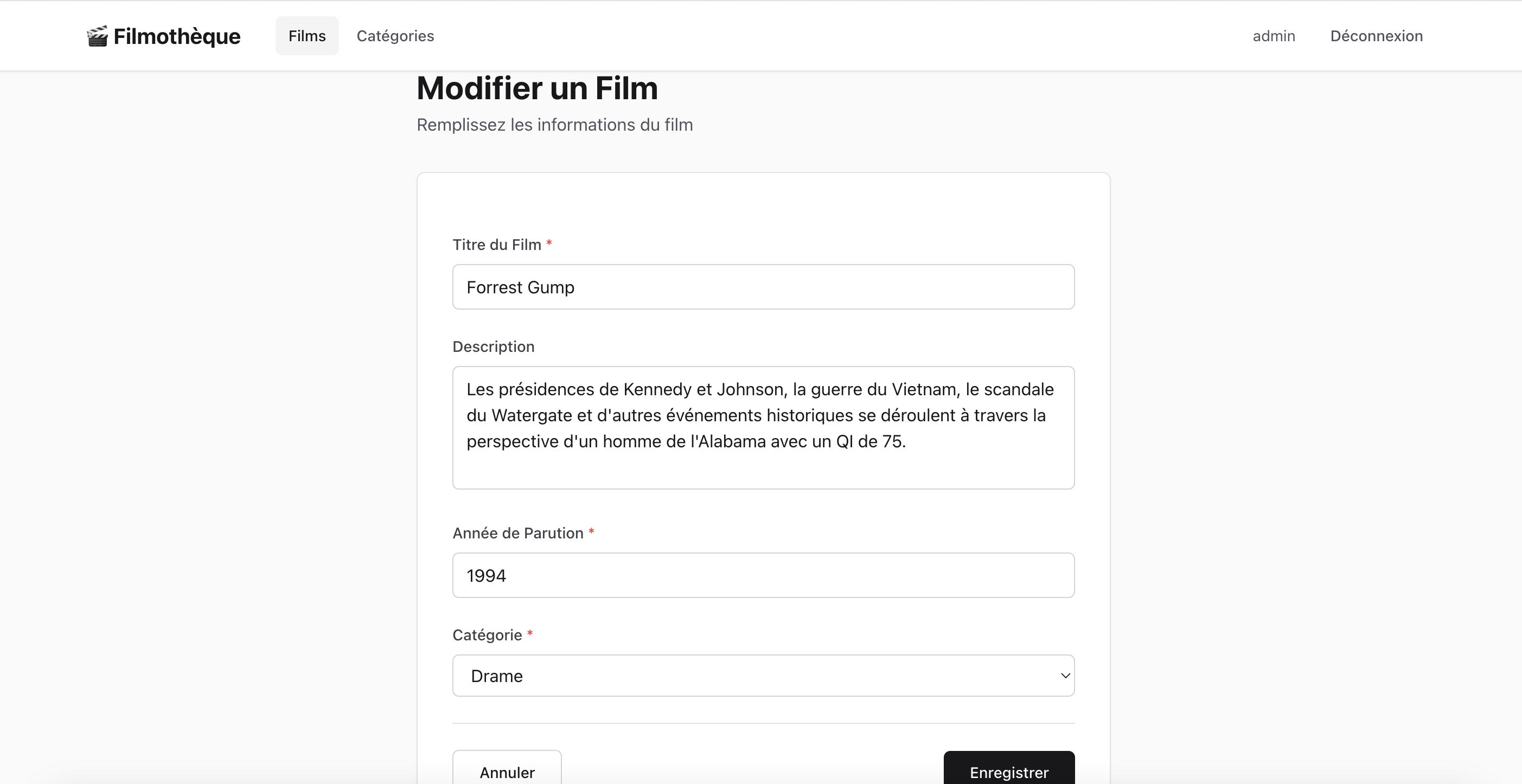Click inside the Description textarea
Screen dimensions: 1522x784
(x=763, y=428)
